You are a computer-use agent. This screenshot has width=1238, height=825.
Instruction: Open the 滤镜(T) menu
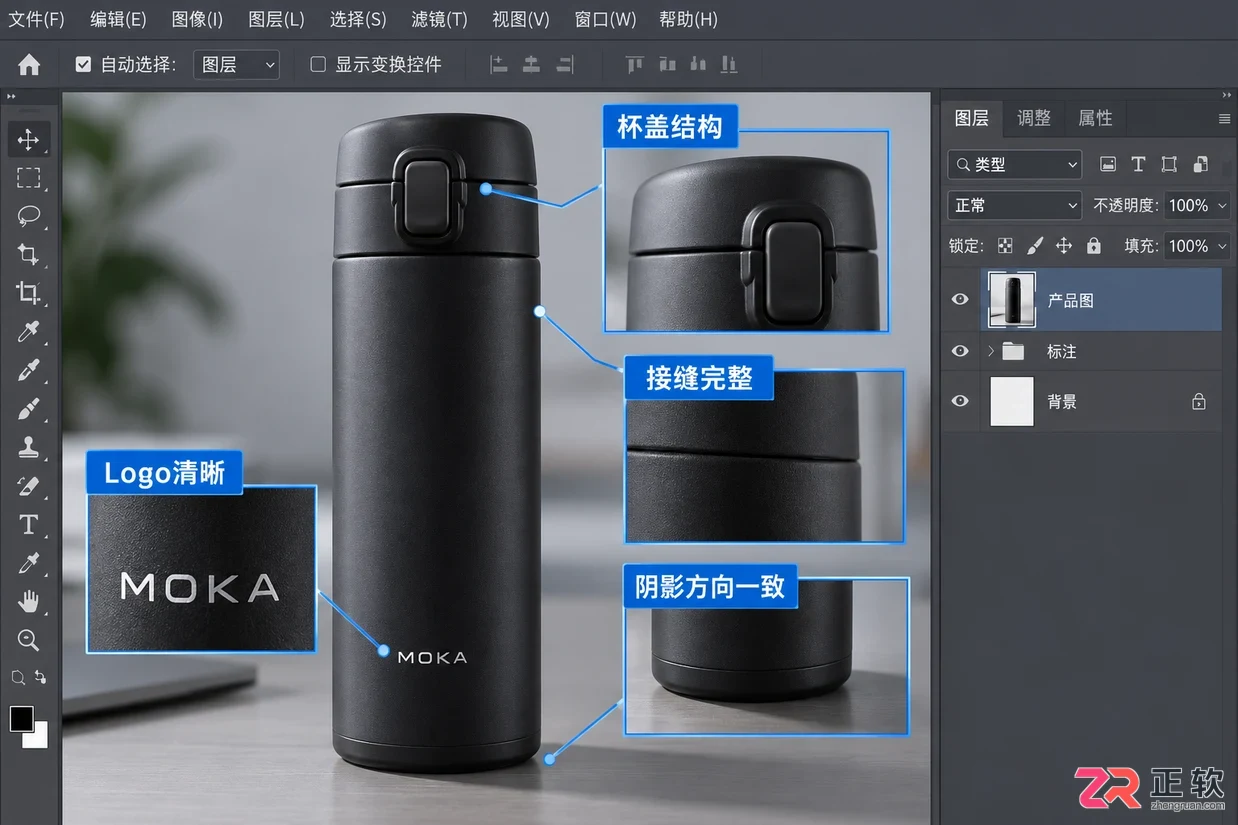439,19
